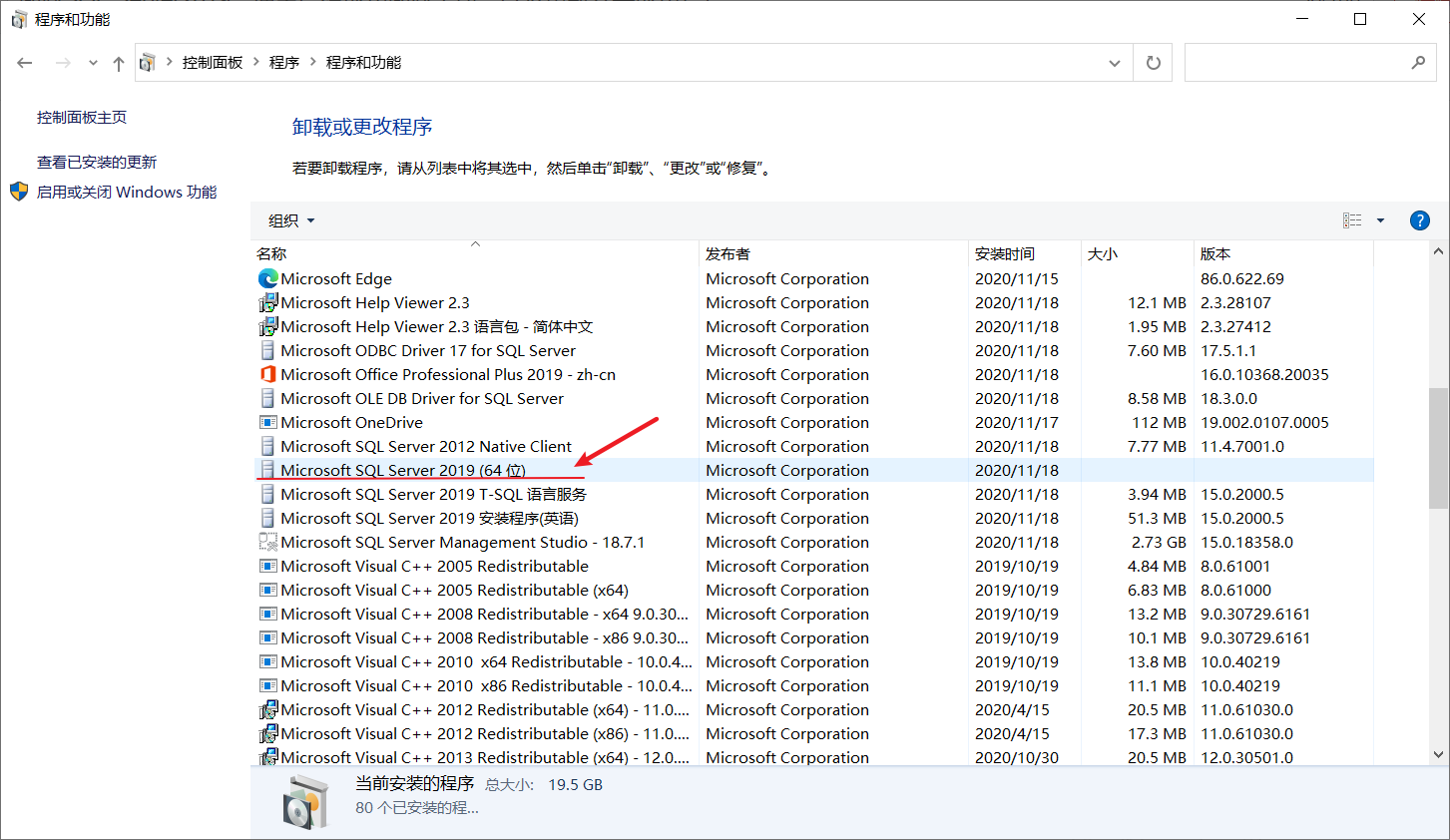Click the Visual C++ 2012 Redistributable (x64) icon
Screen dimensions: 1450x840
(x=267, y=709)
